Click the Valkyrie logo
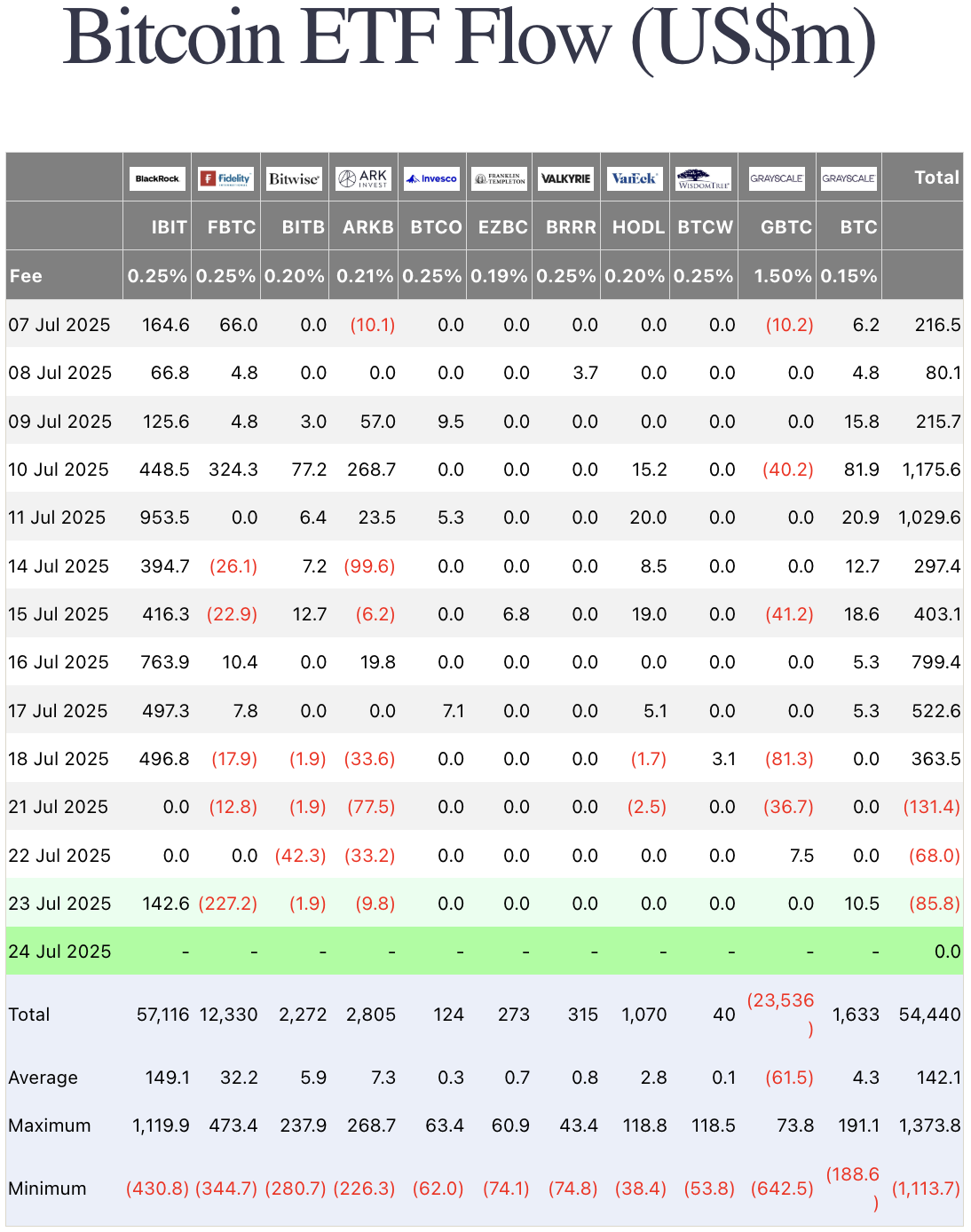Screen dimensions: 971x1232 point(566,178)
